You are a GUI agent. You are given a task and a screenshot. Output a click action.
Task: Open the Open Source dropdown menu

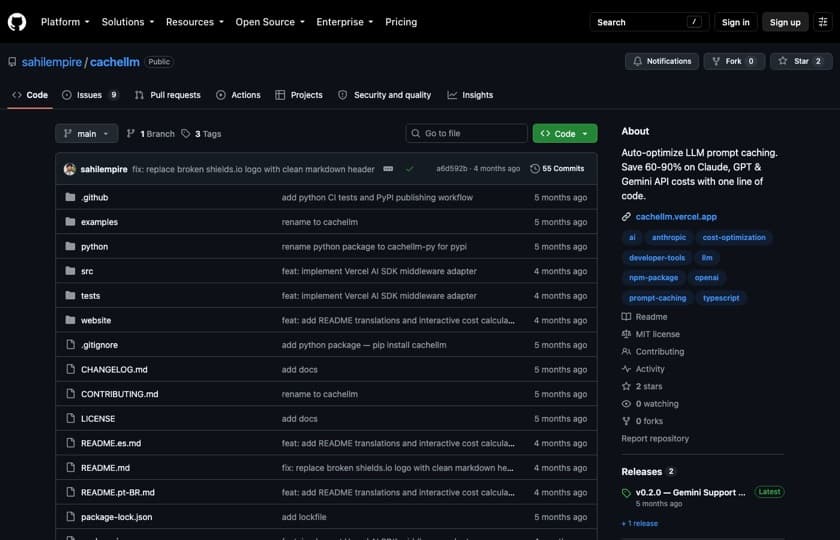coord(270,22)
